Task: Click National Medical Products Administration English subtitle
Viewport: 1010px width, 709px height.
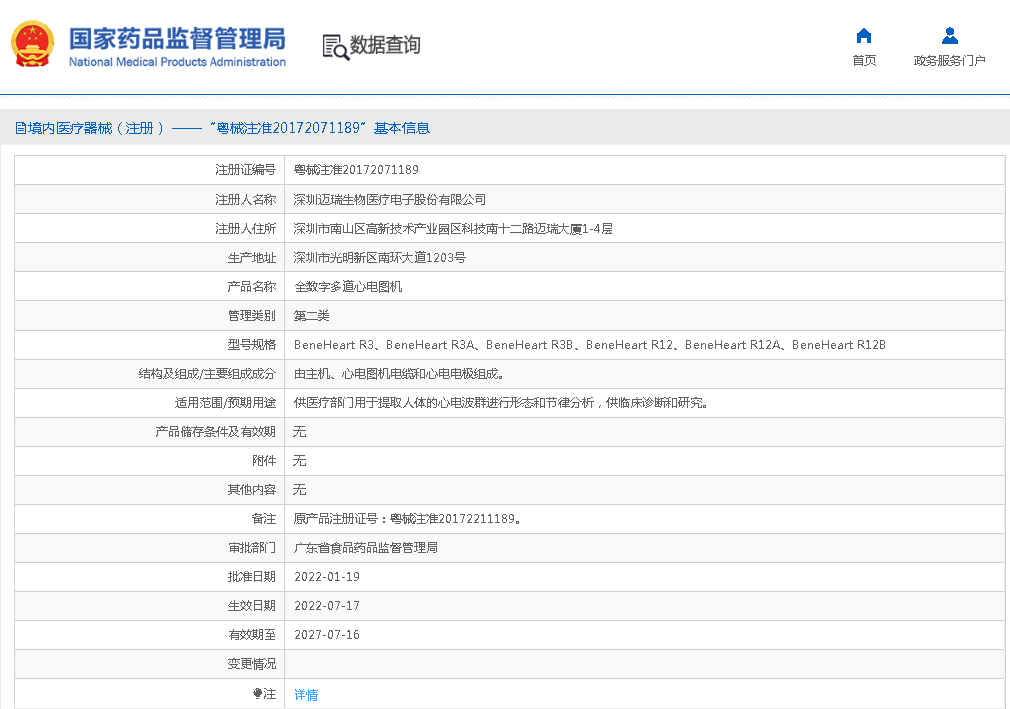Action: point(177,62)
